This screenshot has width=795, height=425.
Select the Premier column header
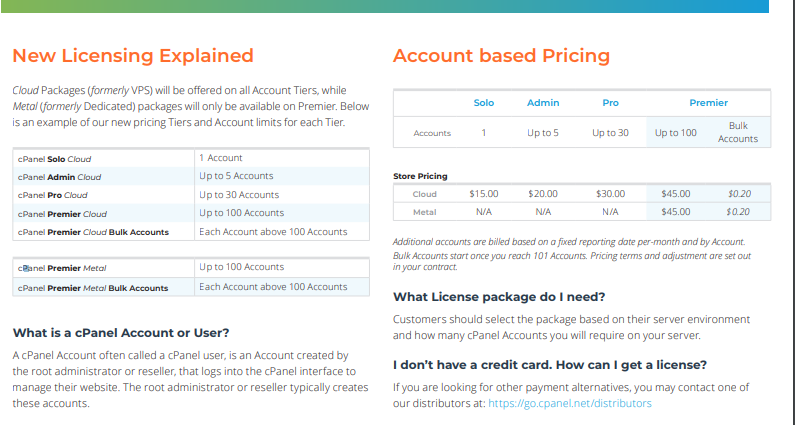[708, 103]
